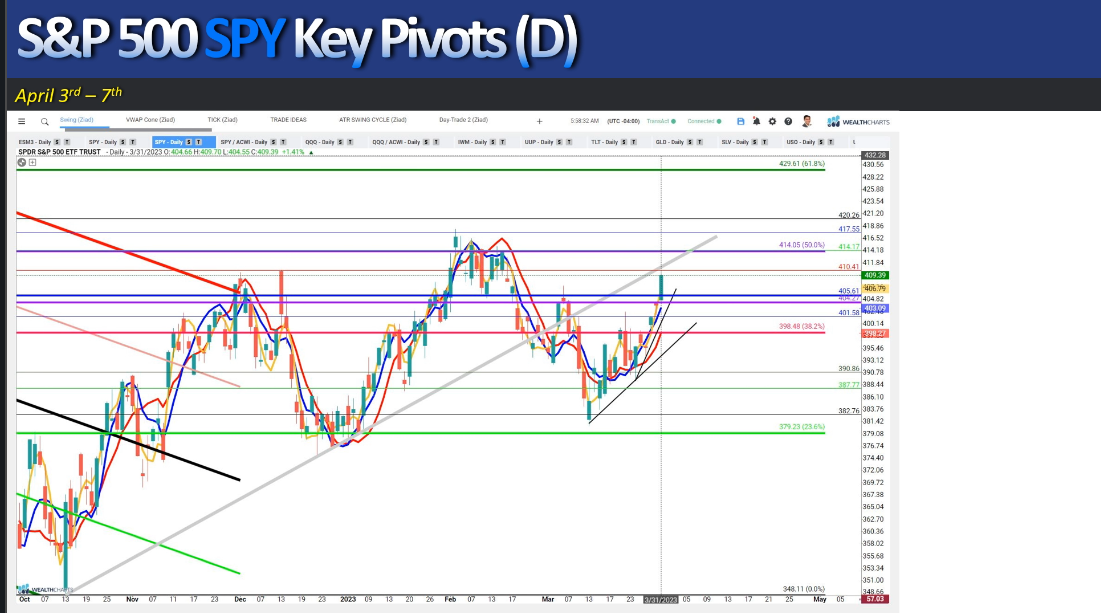This screenshot has width=1101, height=613.
Task: Click the (UTC -04:00) timezone label
Action: point(624,121)
